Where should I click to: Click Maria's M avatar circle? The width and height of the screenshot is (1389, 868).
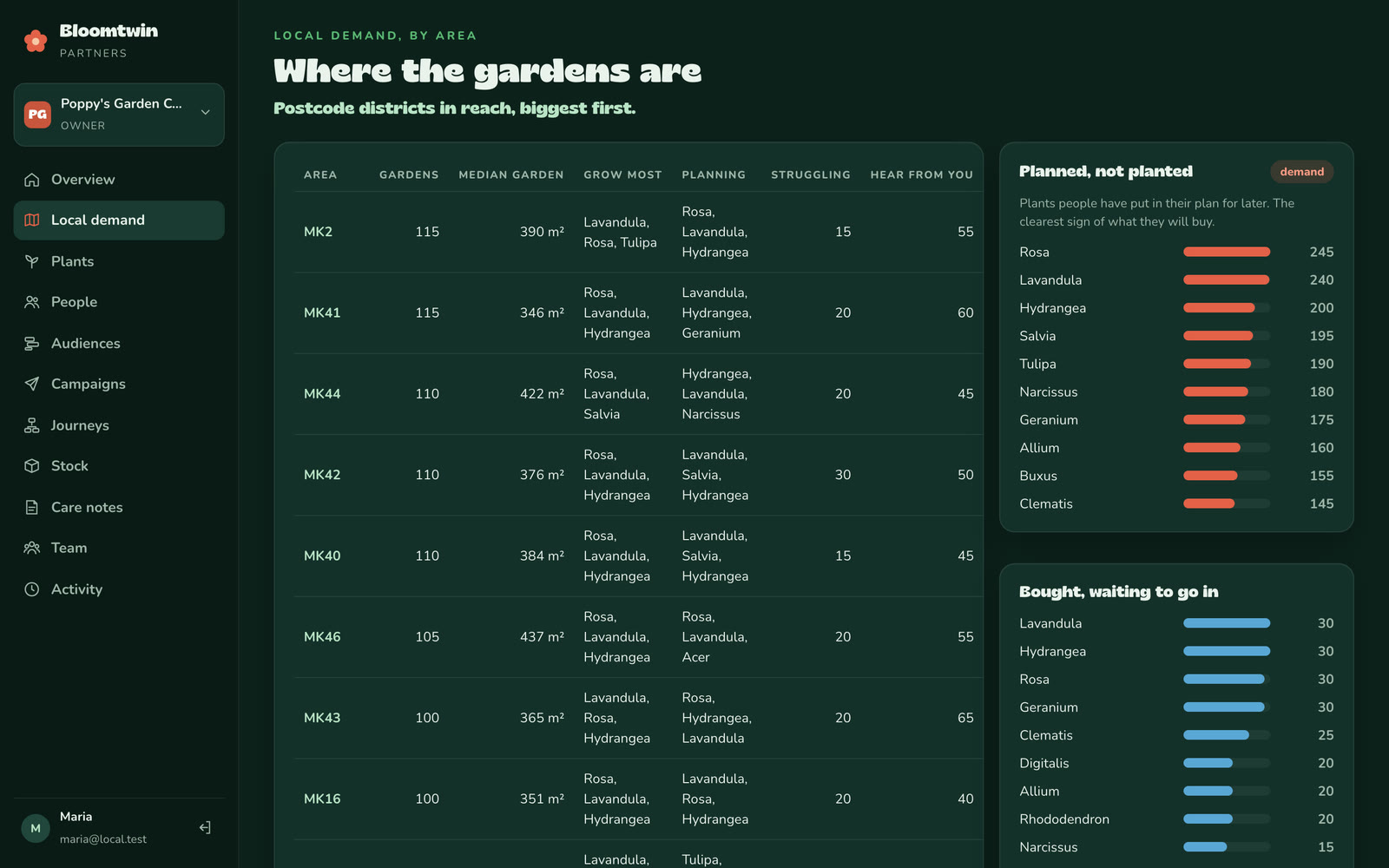(36, 828)
